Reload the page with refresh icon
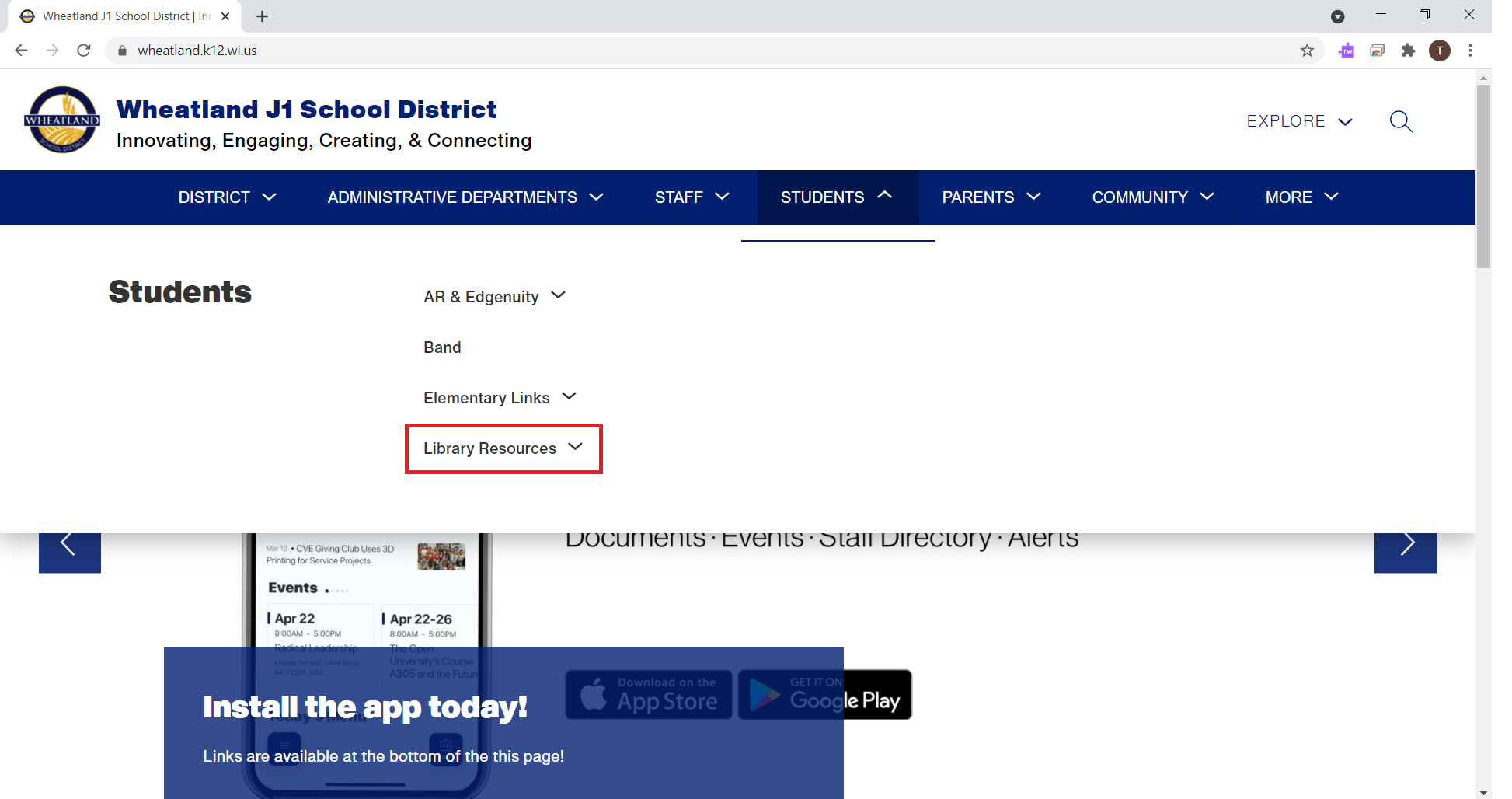The height and width of the screenshot is (799, 1512). (84, 51)
